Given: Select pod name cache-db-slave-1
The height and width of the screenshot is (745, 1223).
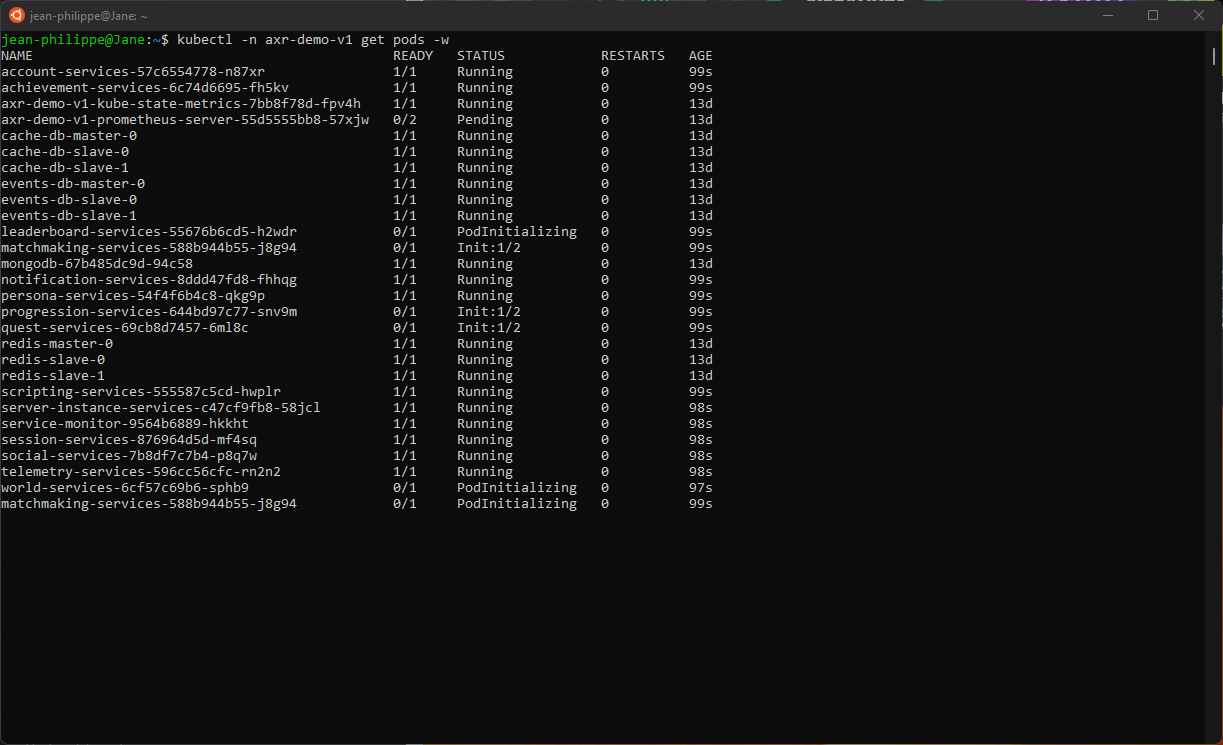Looking at the screenshot, I should [65, 168].
